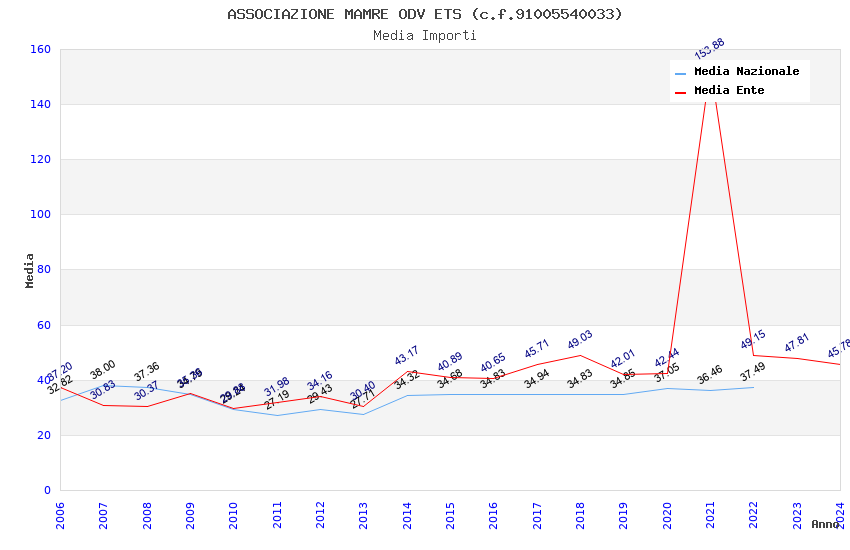This screenshot has width=850, height=550.
Task: Click the 40.65 data label for 2016
Action: click(493, 363)
